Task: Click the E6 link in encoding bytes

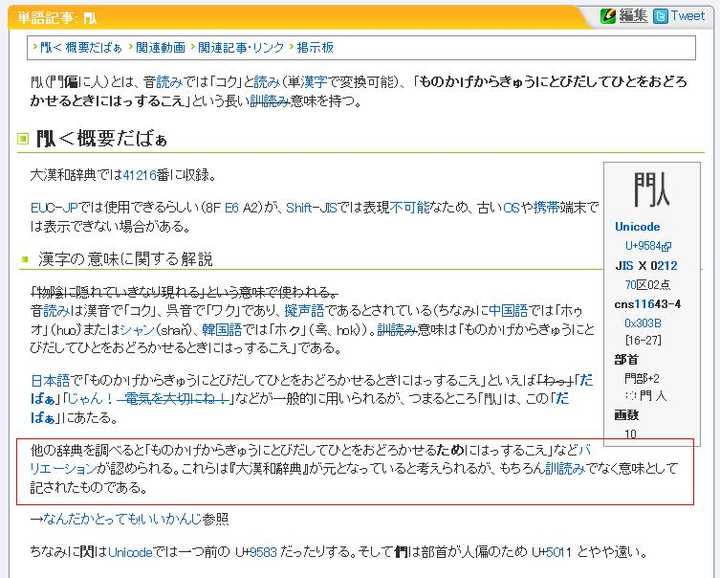Action: (231, 208)
